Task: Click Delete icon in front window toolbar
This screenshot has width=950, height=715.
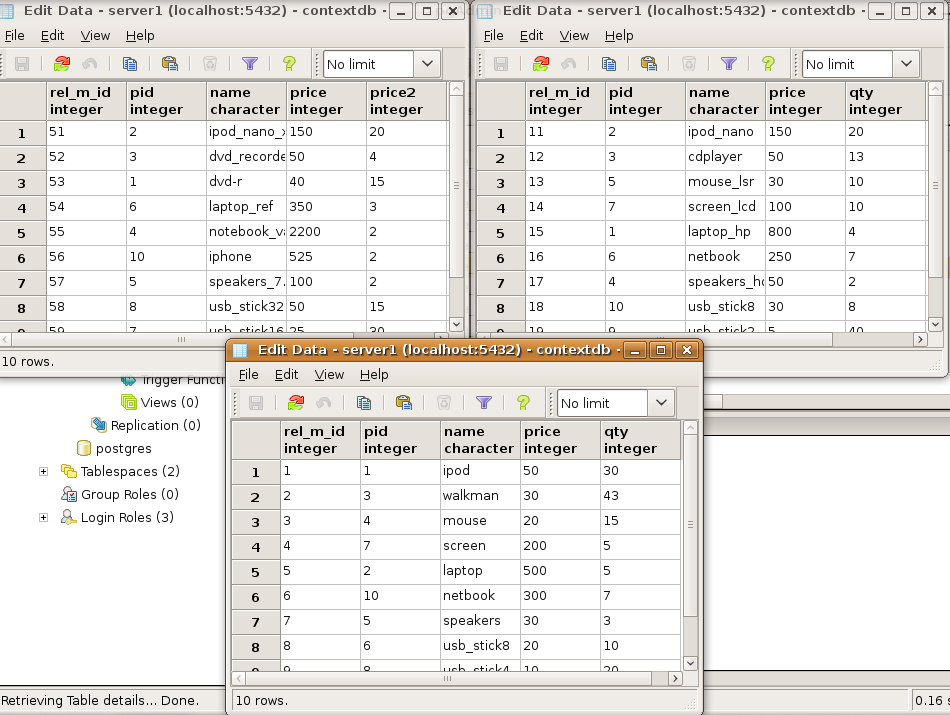Action: tap(444, 403)
